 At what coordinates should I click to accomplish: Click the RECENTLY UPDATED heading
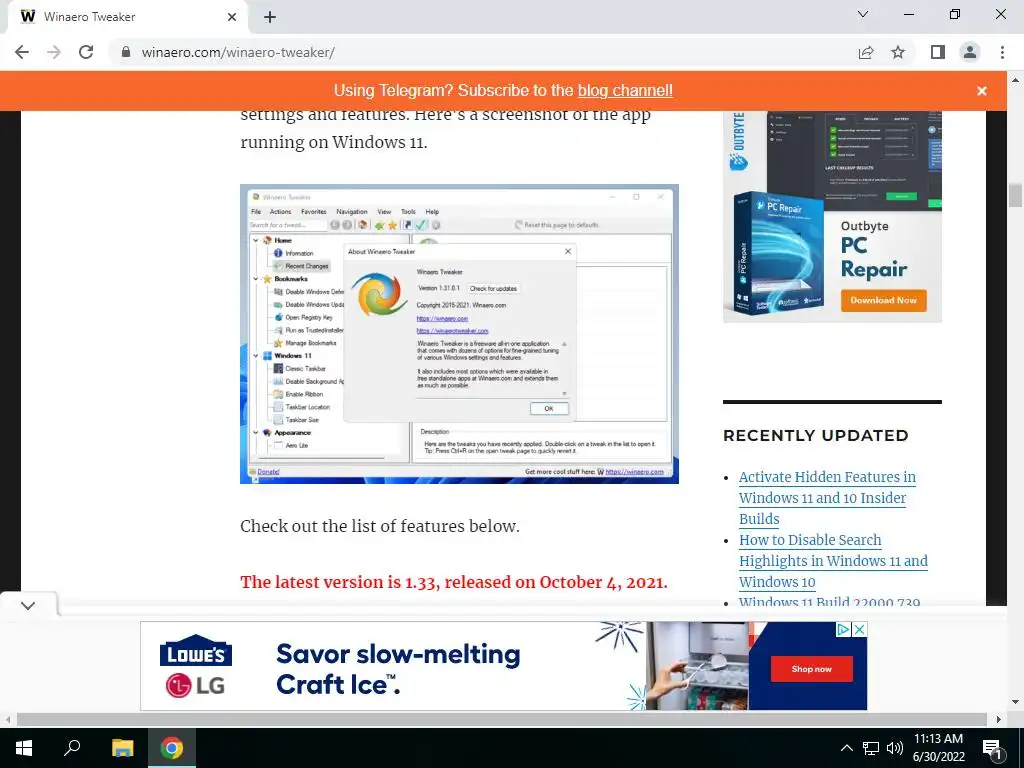point(816,436)
